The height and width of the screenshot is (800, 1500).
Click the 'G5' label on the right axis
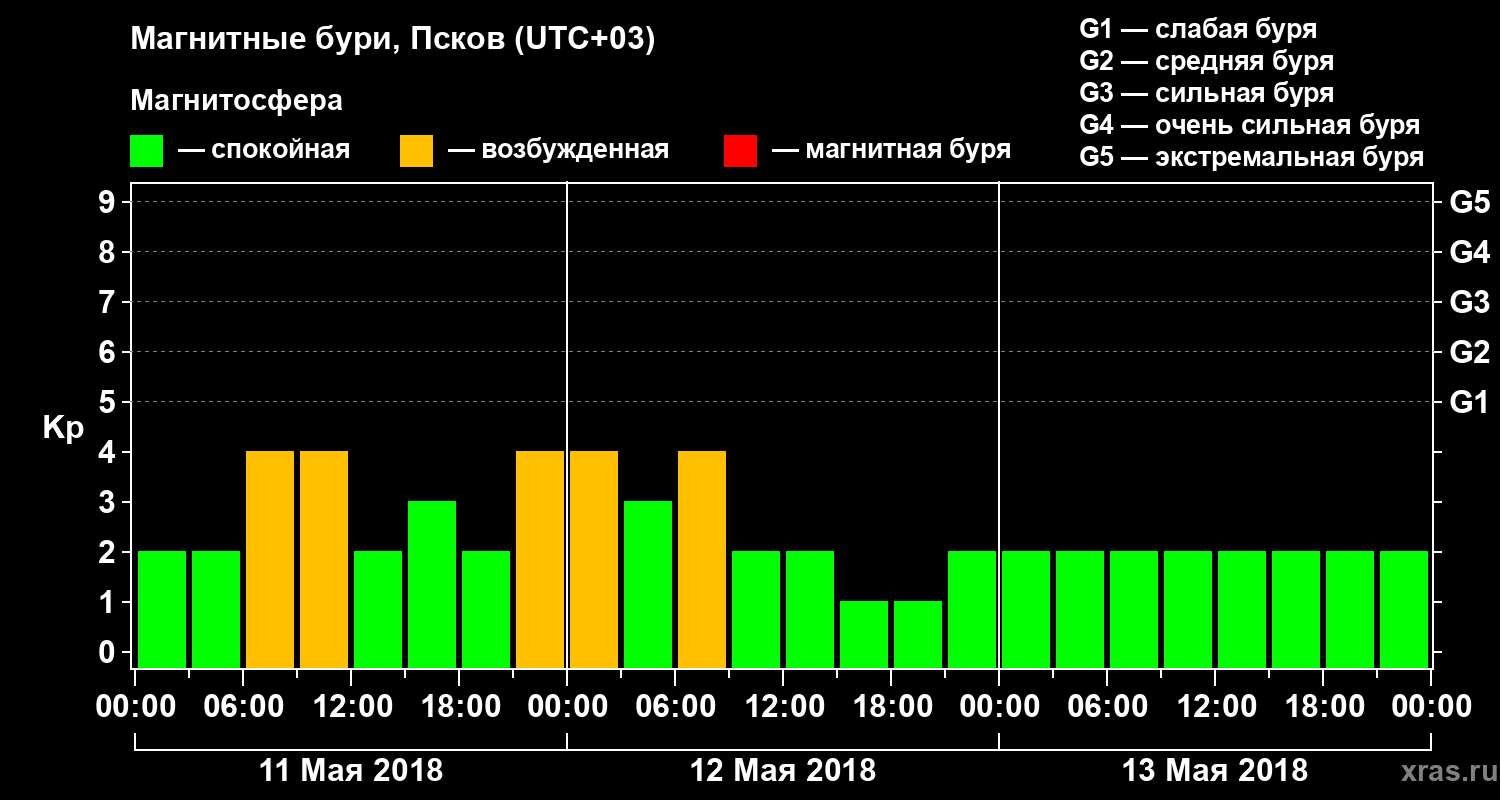1469,202
